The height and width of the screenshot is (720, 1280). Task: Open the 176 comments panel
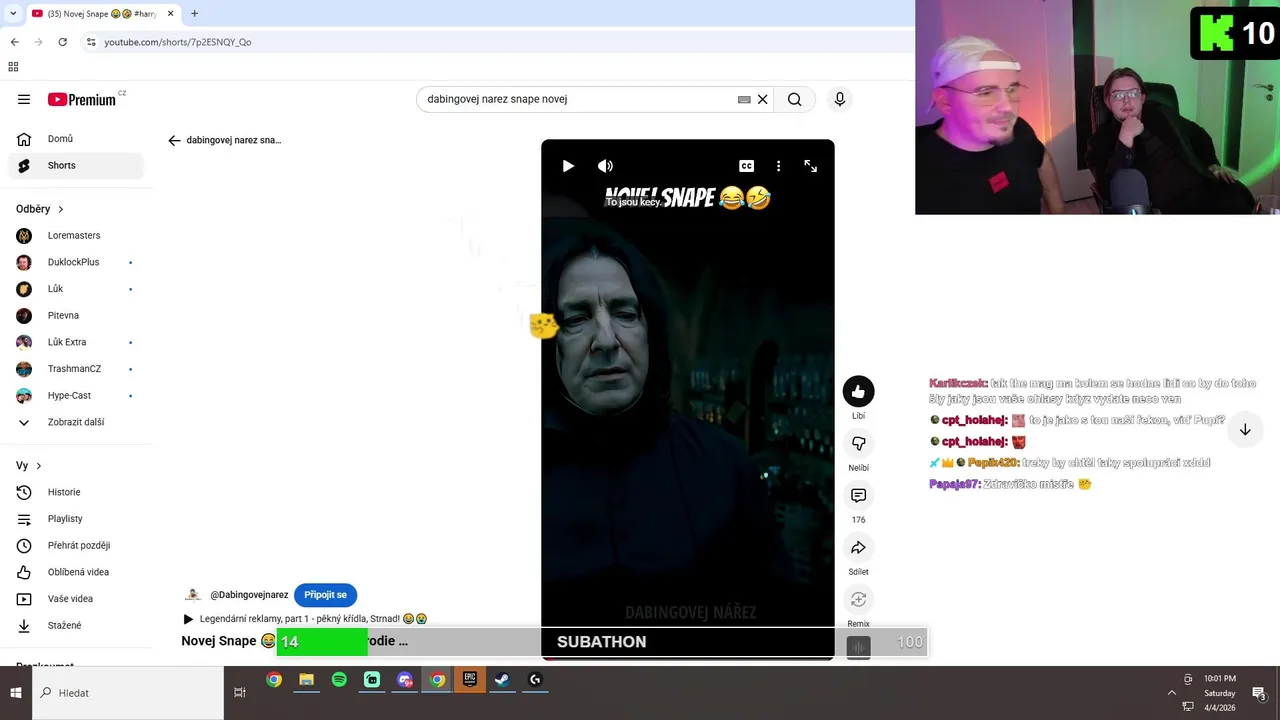pyautogui.click(x=858, y=496)
